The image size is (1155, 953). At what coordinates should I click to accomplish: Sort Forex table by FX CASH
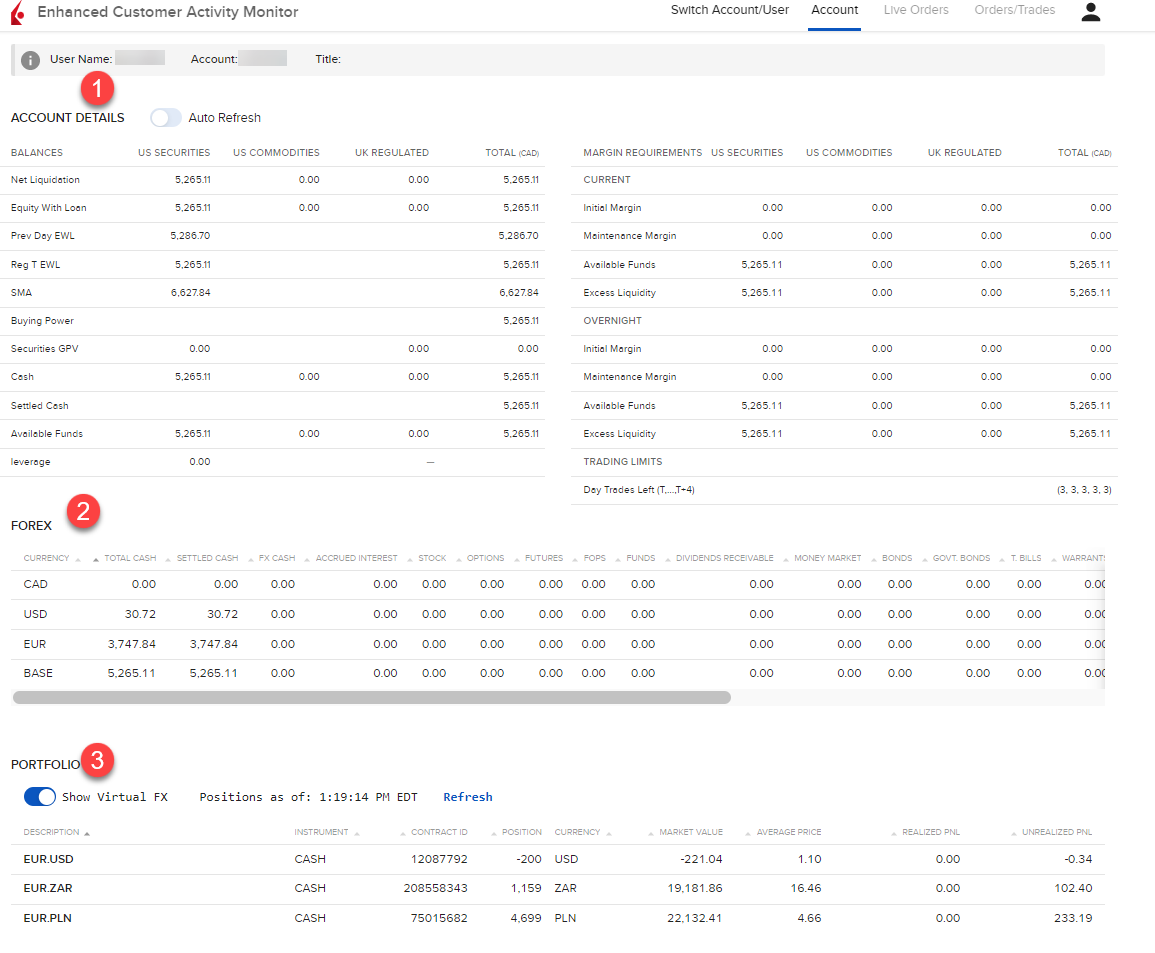pyautogui.click(x=276, y=558)
